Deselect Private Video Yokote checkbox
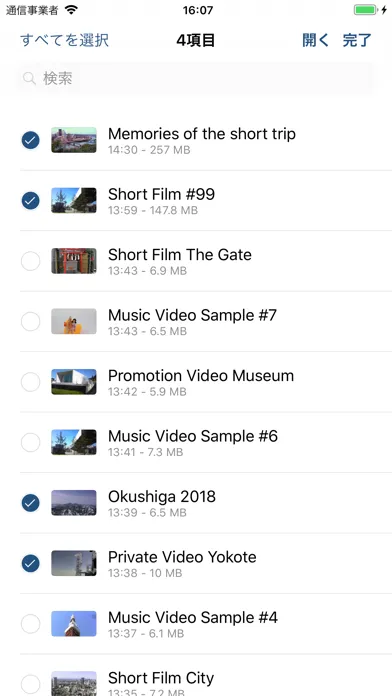 [x=31, y=563]
